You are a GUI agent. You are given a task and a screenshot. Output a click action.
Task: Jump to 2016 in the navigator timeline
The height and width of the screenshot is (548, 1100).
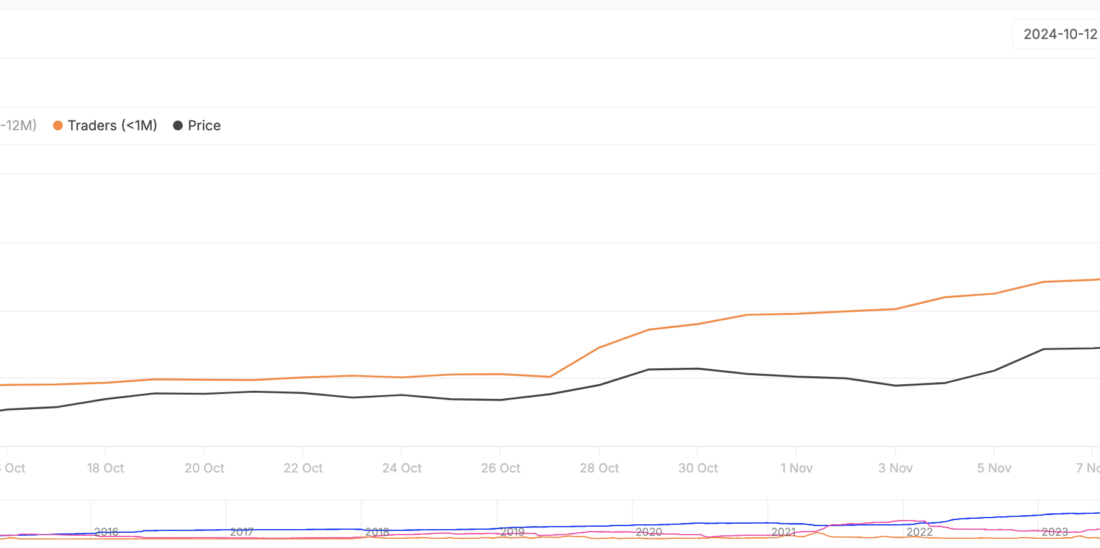coord(106,532)
